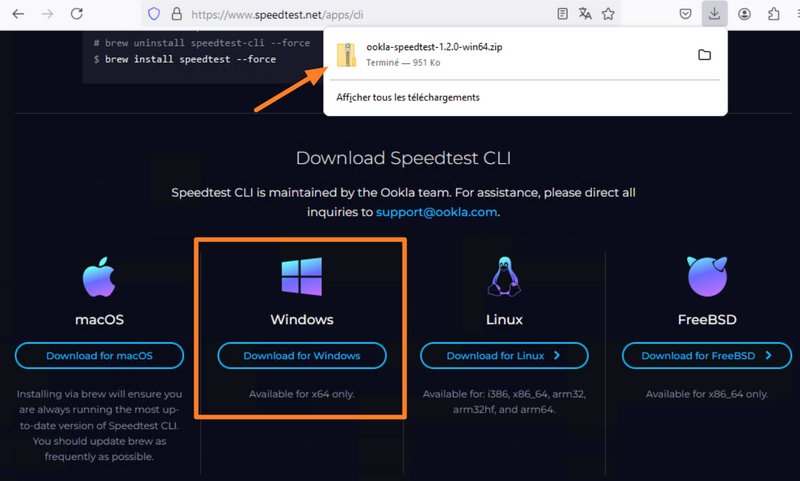This screenshot has width=800, height=481.
Task: Show site security padlock info
Action: click(x=177, y=14)
